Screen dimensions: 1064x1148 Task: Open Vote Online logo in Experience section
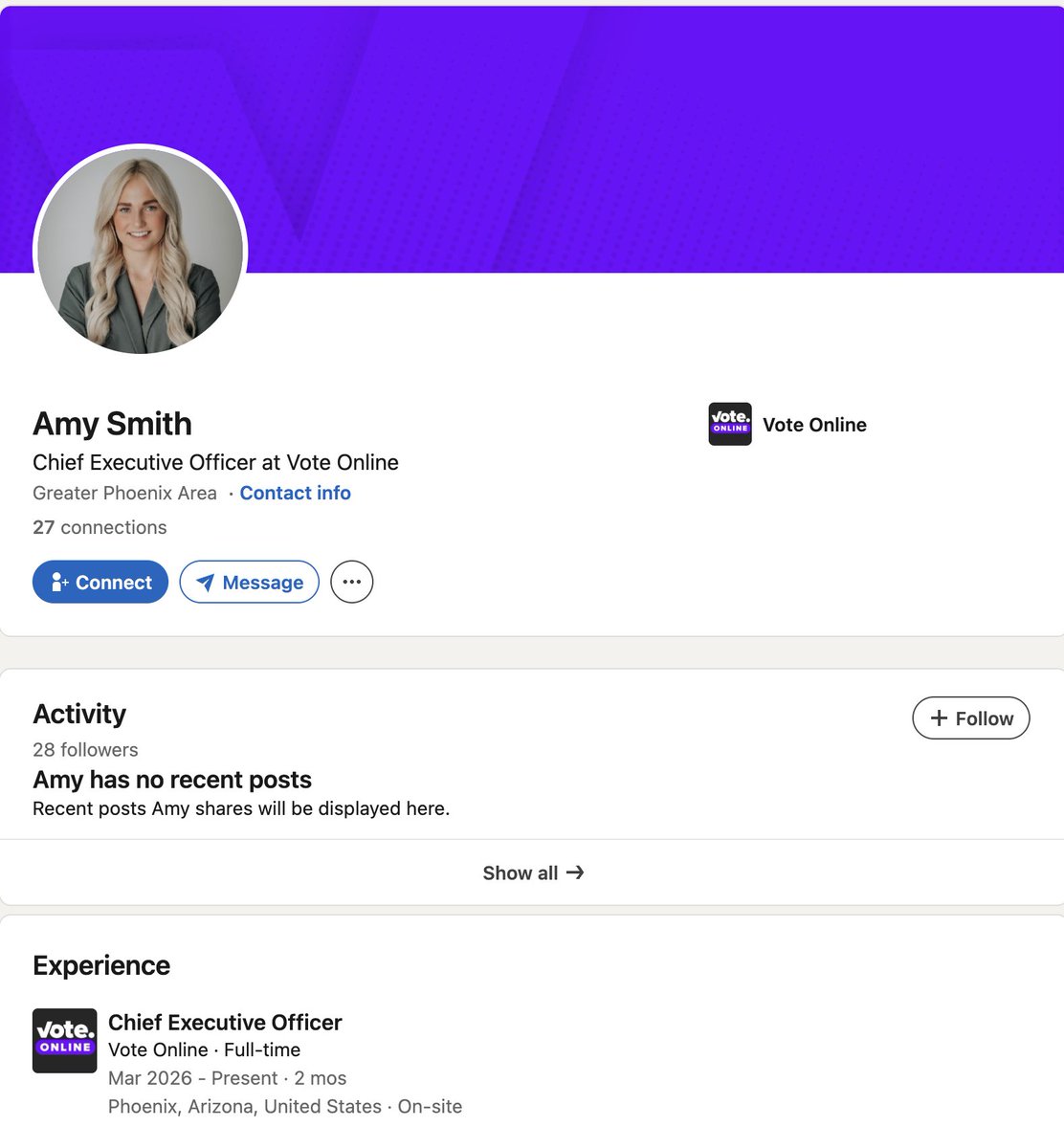[65, 1040]
